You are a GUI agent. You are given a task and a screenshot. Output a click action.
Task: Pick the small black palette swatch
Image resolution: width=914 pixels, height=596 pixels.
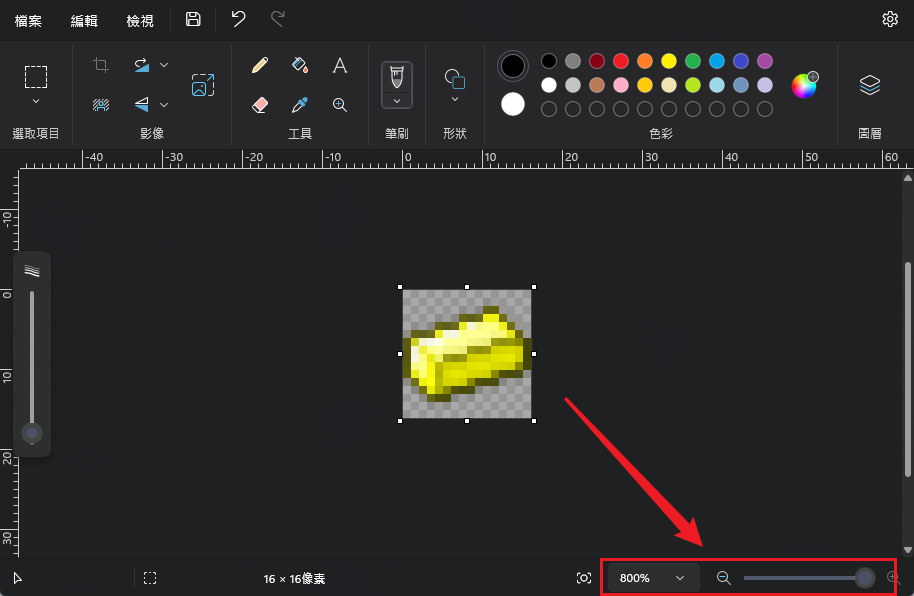(x=549, y=61)
